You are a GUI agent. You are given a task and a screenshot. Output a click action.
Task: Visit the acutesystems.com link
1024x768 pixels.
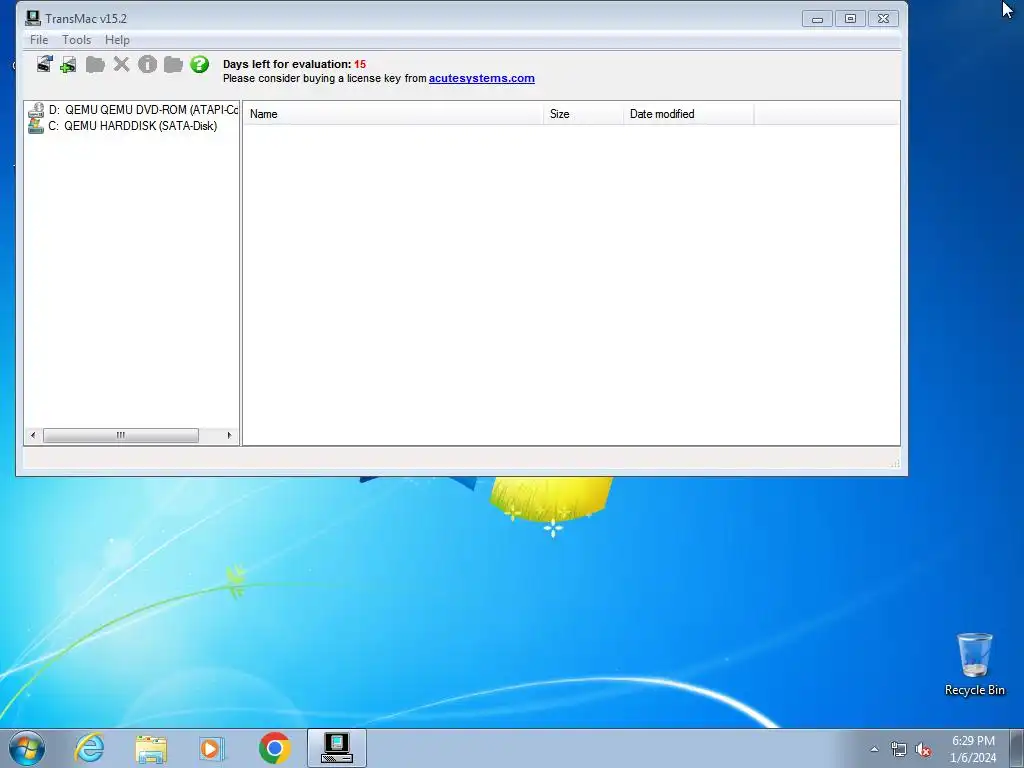[481, 78]
